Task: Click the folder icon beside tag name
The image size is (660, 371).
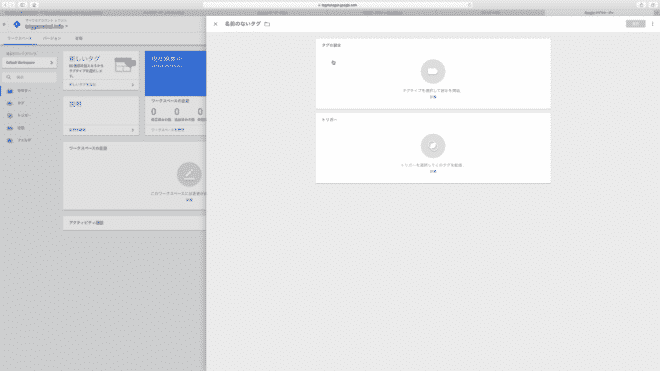Action: (267, 24)
